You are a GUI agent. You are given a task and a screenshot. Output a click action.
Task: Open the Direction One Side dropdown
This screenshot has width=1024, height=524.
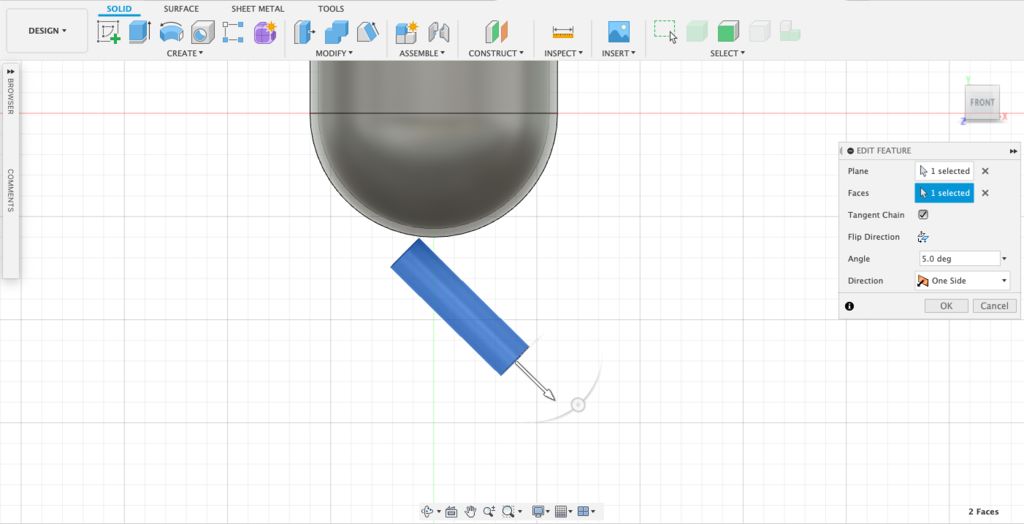[962, 280]
